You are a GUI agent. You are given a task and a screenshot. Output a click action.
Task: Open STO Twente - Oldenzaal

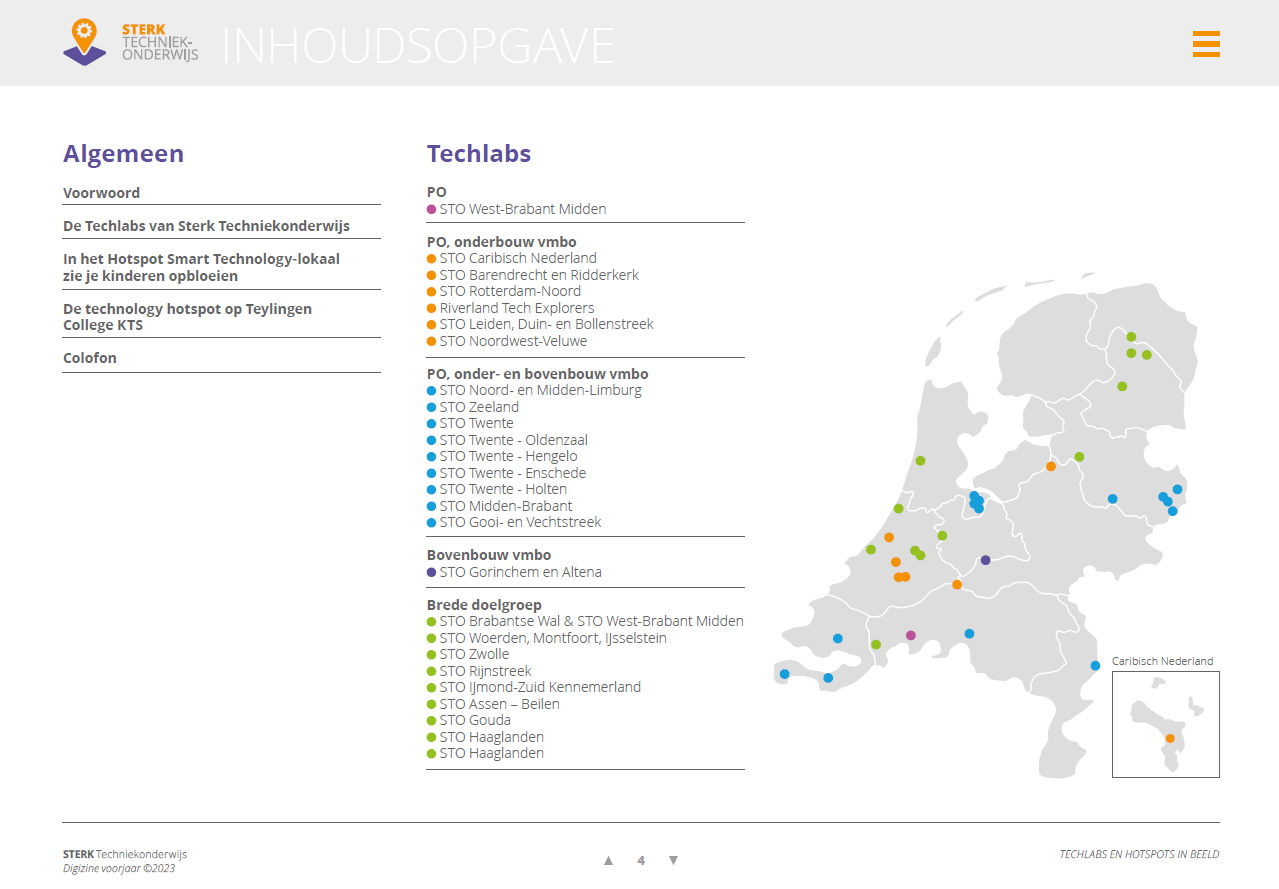point(507,440)
